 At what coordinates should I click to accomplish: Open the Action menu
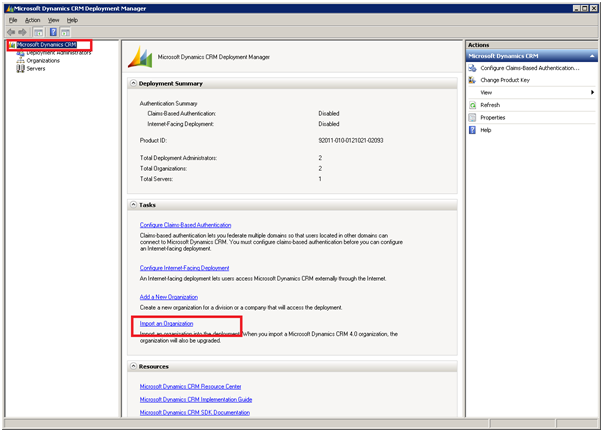pyautogui.click(x=33, y=20)
